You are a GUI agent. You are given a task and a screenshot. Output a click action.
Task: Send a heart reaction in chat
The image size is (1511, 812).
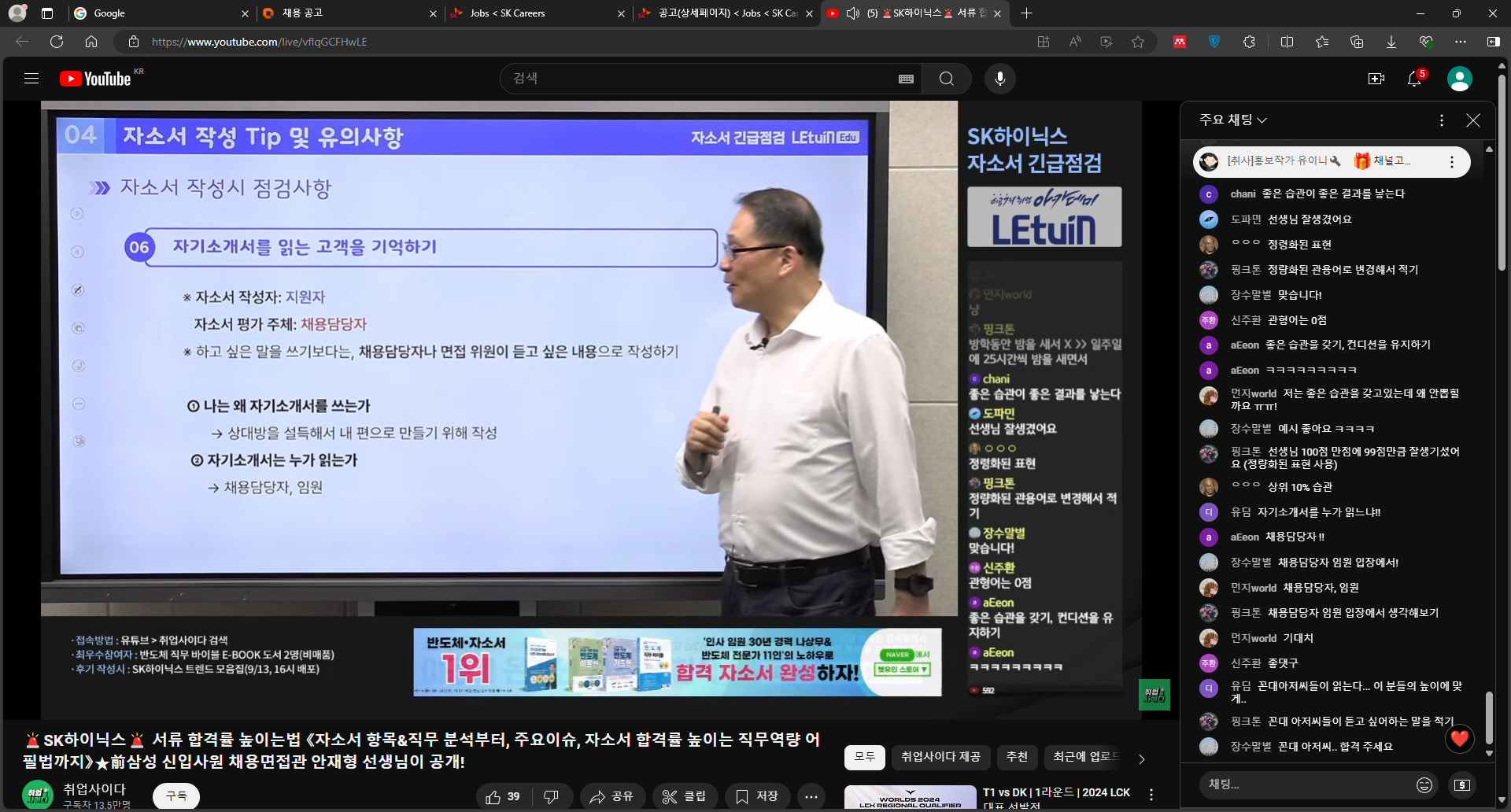(1460, 739)
